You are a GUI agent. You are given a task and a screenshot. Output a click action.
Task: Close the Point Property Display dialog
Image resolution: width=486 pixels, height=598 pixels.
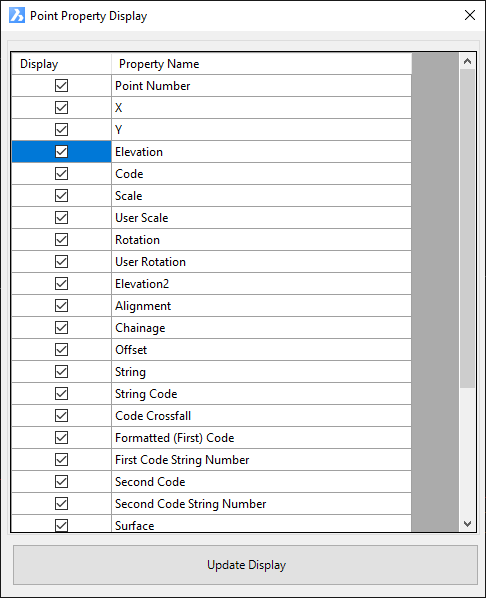click(470, 15)
